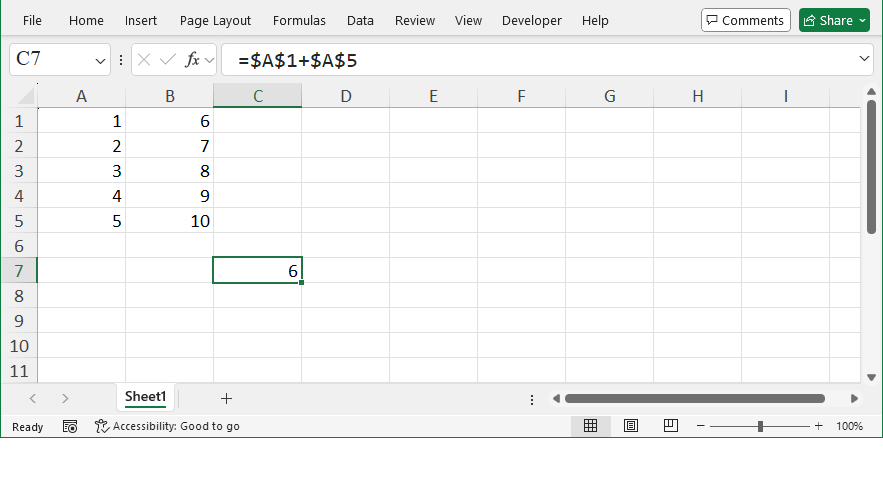Open the Review tab
The width and height of the screenshot is (883, 482).
click(415, 21)
